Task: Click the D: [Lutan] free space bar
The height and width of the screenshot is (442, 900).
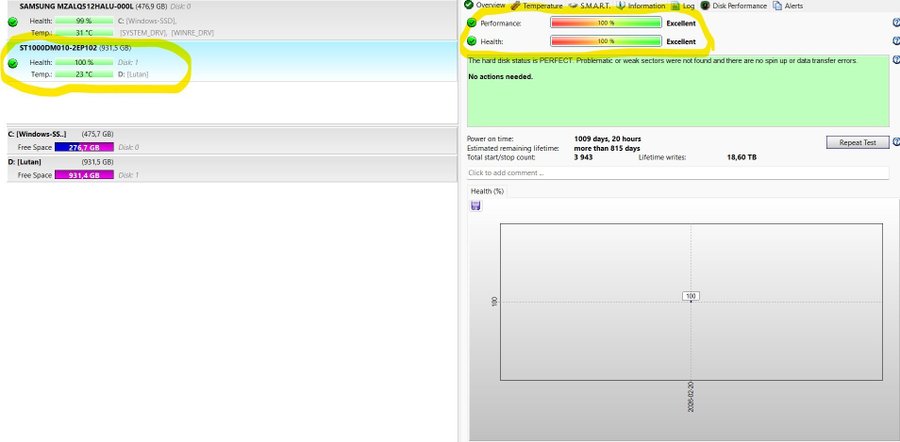Action: coord(84,175)
